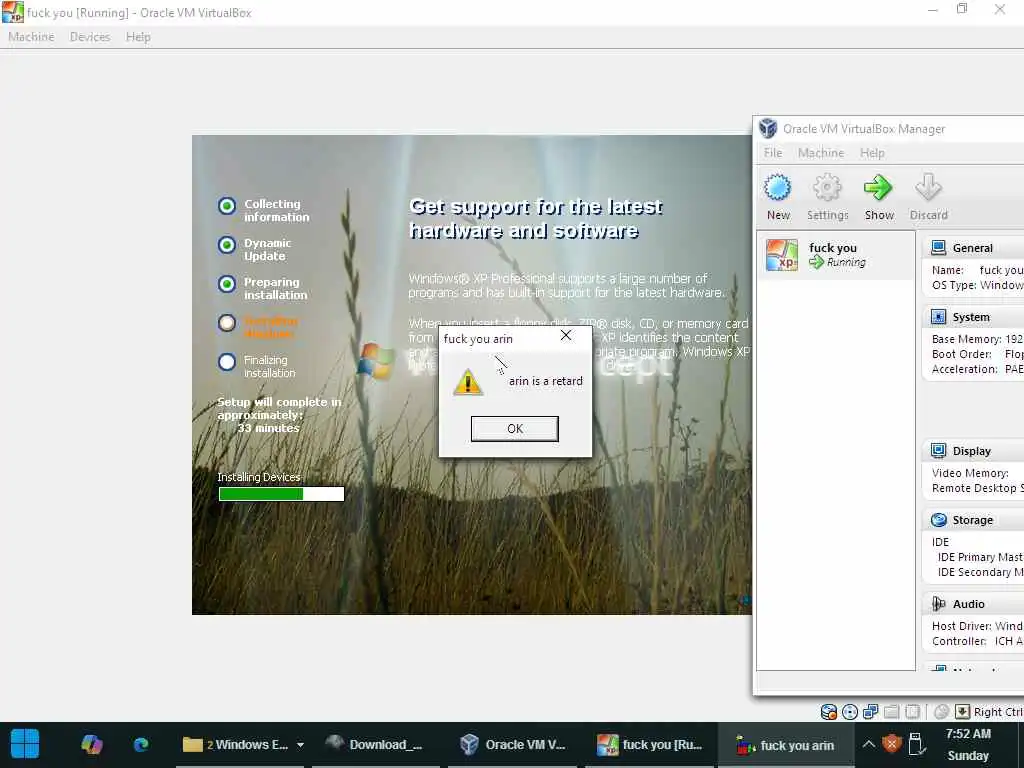Click the Installing Devices progress bar
Image resolution: width=1024 pixels, height=768 pixels.
[x=281, y=494]
